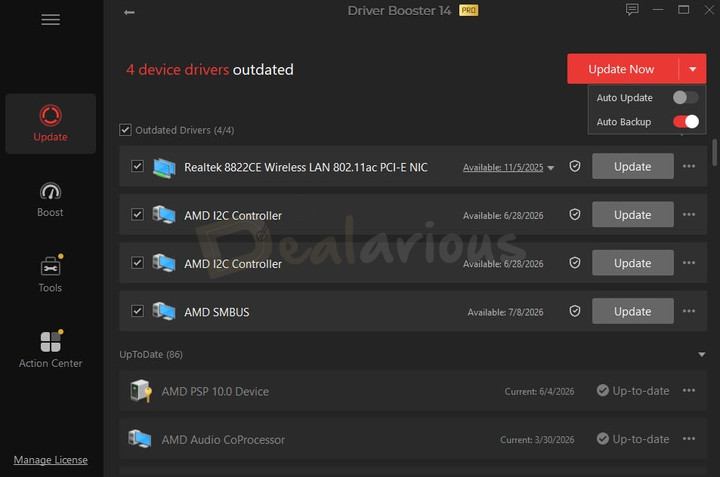Click second AMD I2C Controller shield icon
The height and width of the screenshot is (477, 720).
[574, 263]
